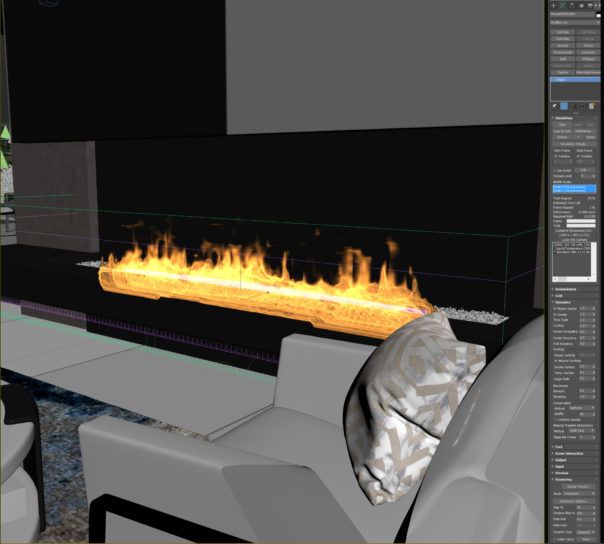Click the Edit Poly modifier button
The image size is (604, 544).
point(563,32)
